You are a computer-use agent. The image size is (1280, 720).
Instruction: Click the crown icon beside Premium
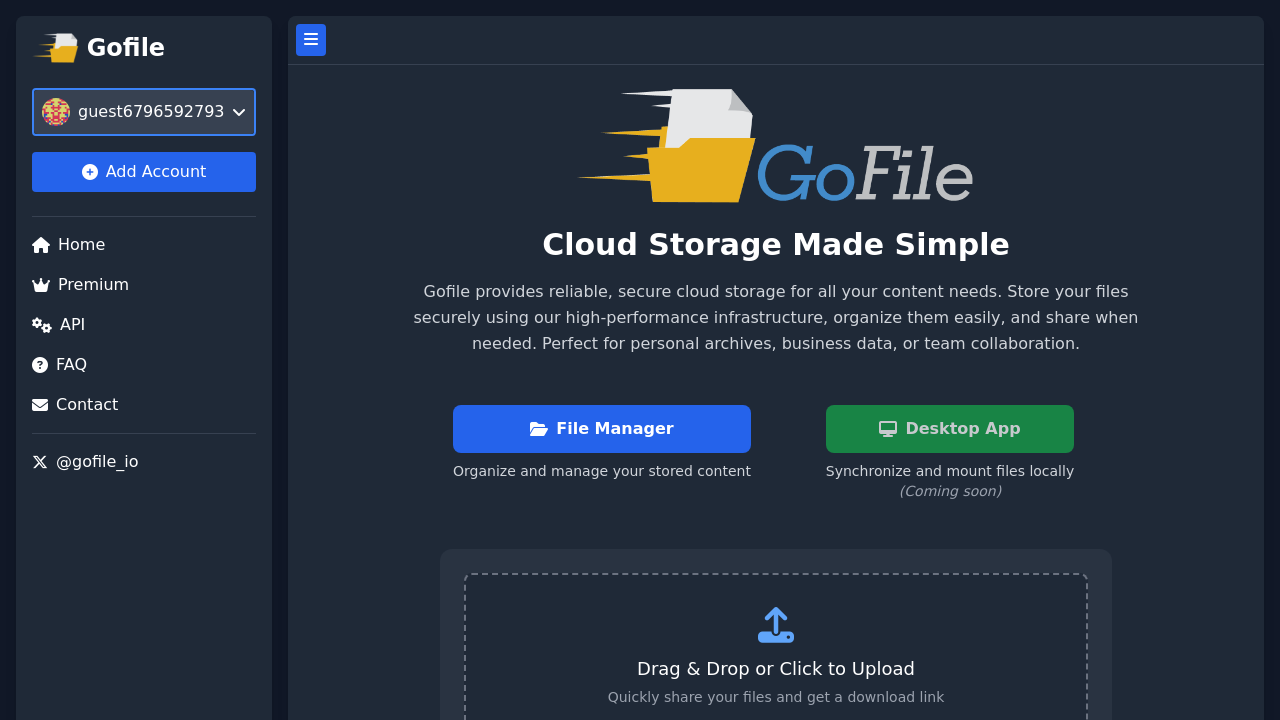[x=41, y=285]
